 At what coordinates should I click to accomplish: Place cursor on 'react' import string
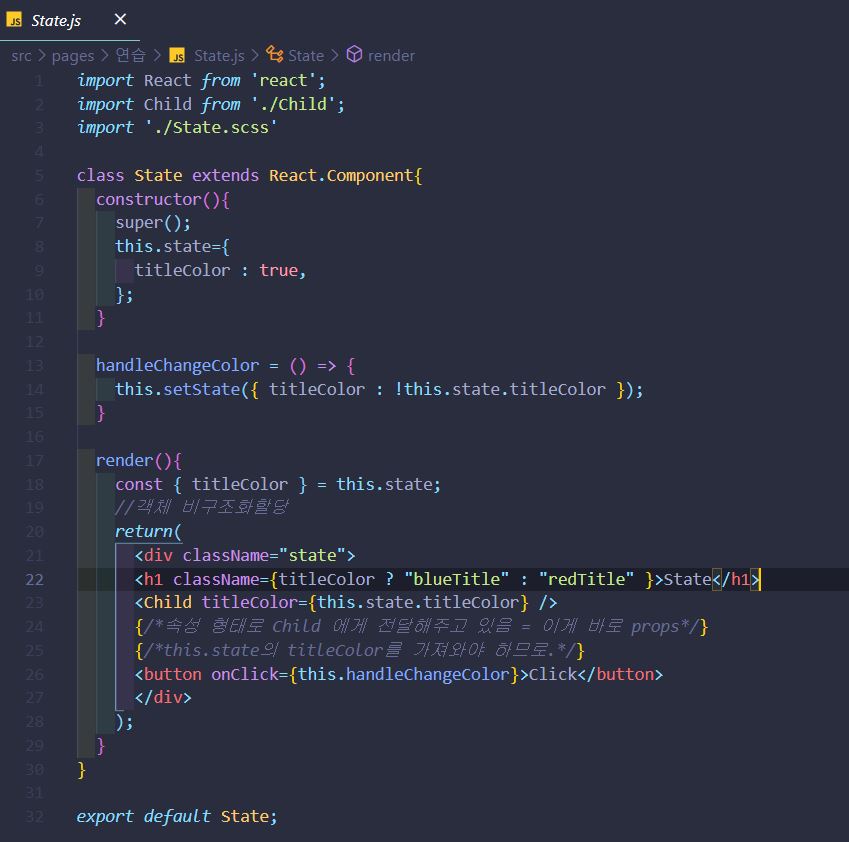click(283, 81)
